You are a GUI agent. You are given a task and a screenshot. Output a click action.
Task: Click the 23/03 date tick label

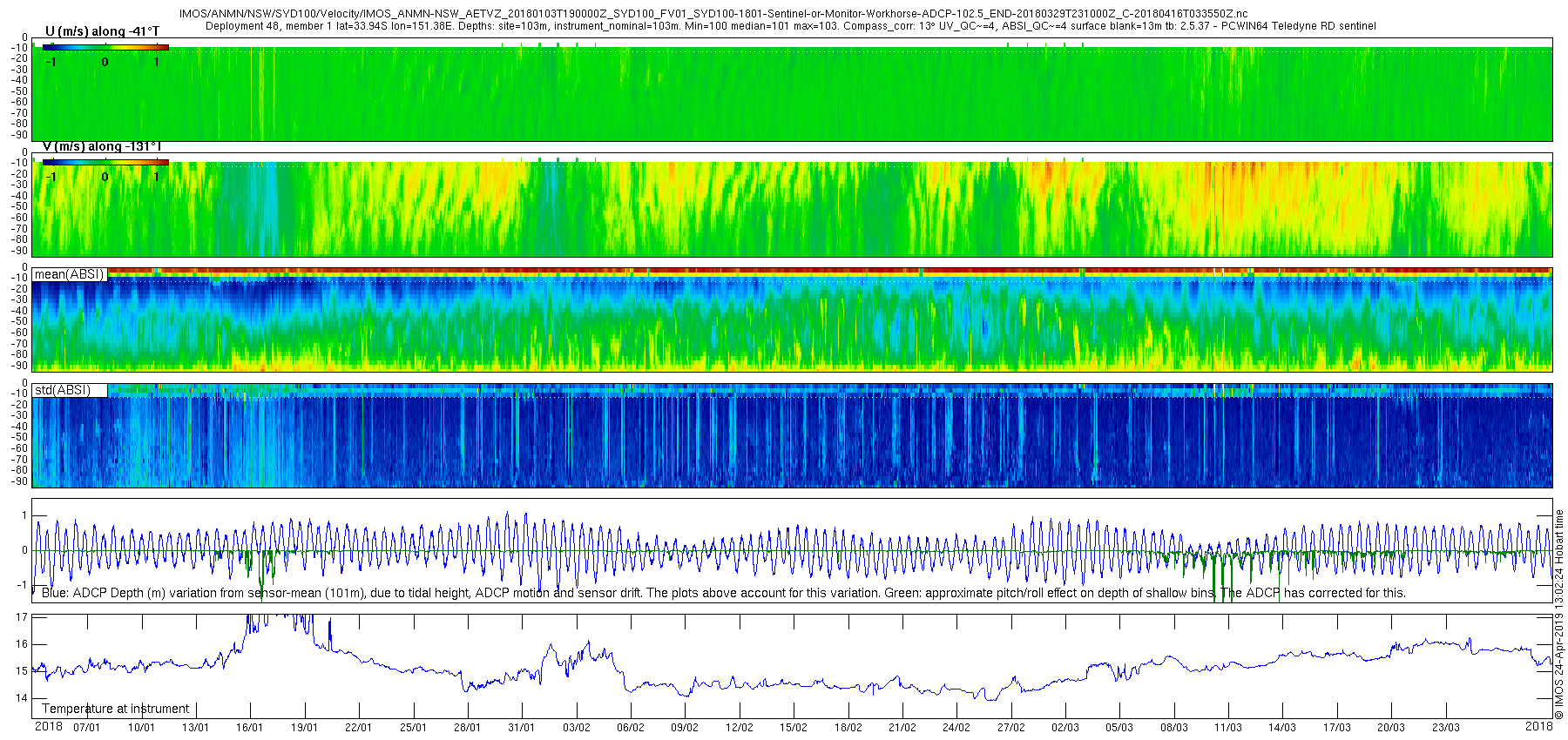pos(1445,728)
